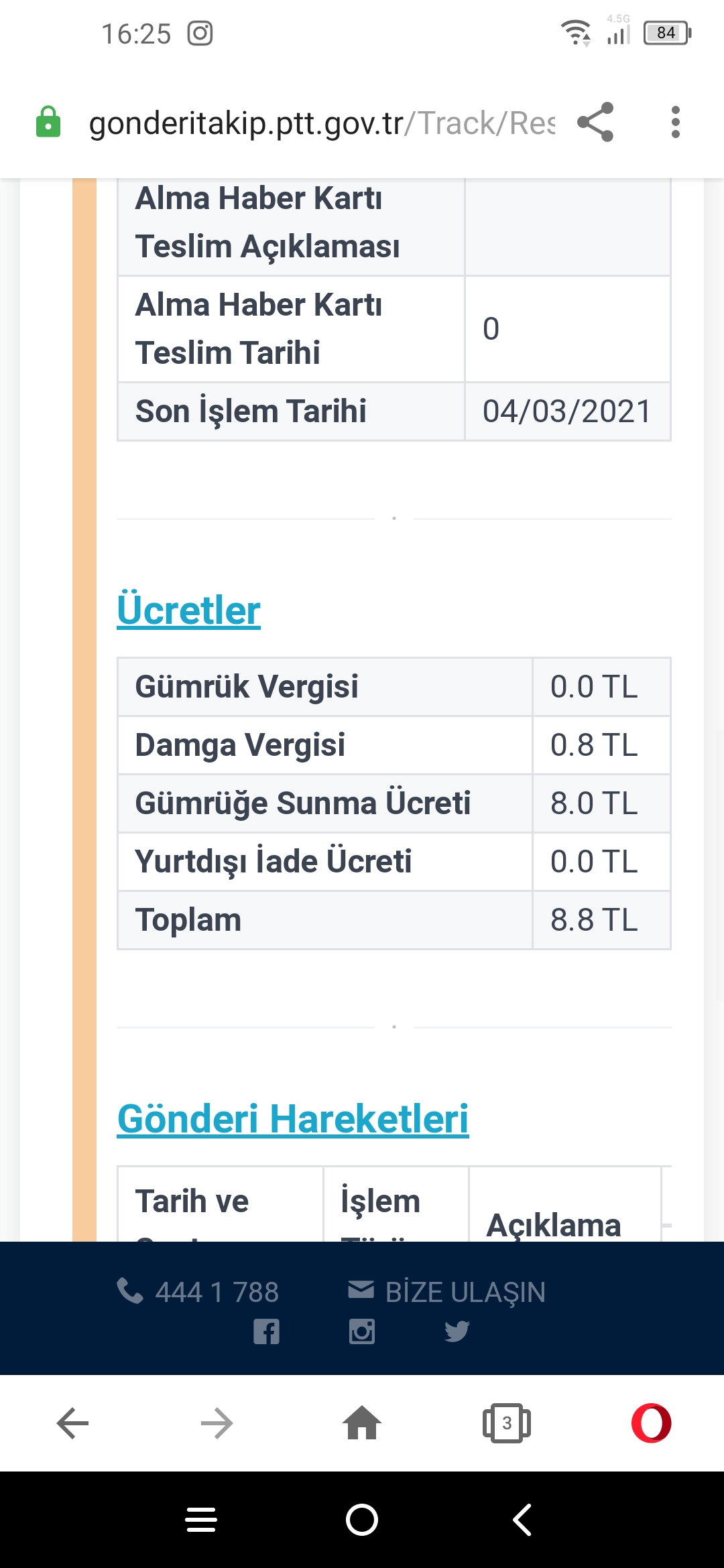724x1568 pixels.
Task: Open the Instagram icon in footer
Action: click(x=362, y=1331)
